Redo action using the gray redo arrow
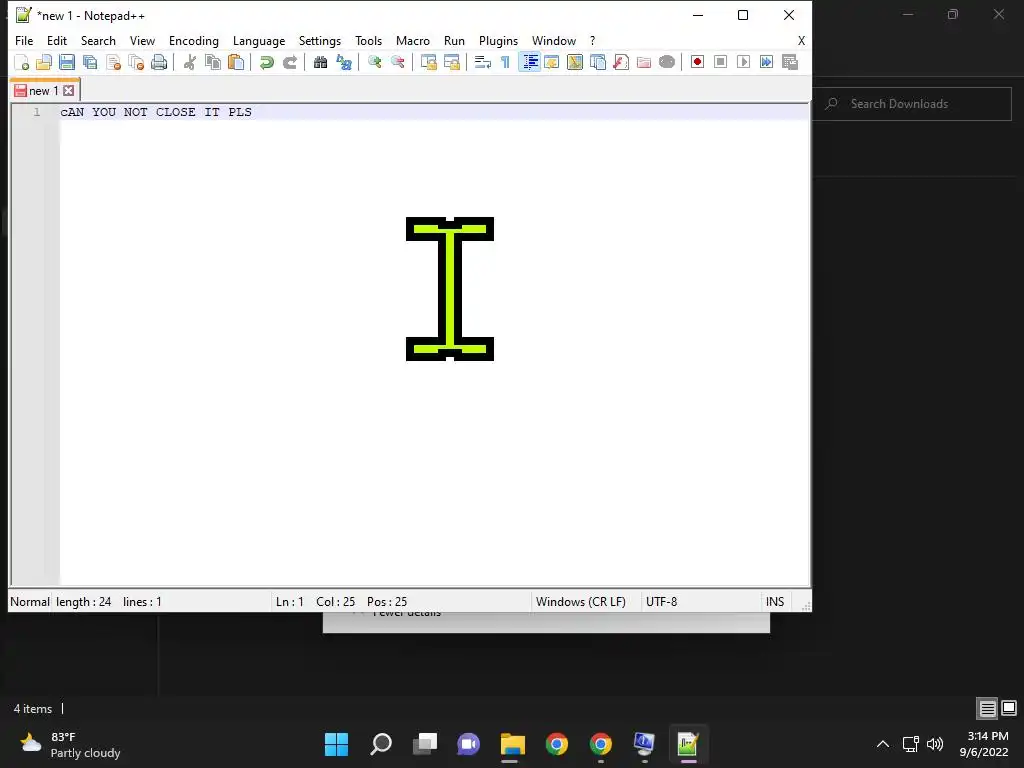 coord(290,63)
